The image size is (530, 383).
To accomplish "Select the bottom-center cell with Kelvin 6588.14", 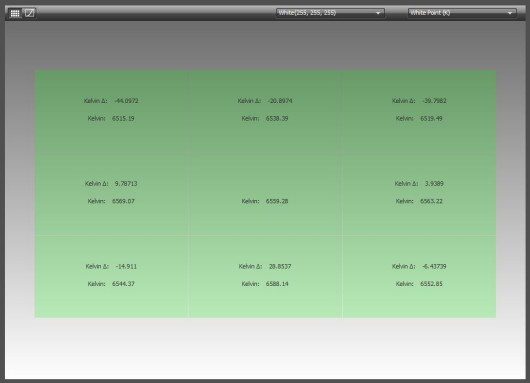I will coord(265,277).
